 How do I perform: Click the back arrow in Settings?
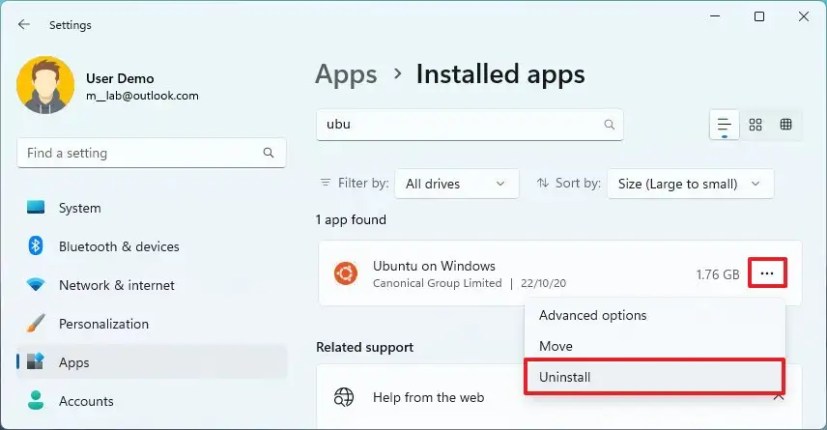(x=24, y=24)
